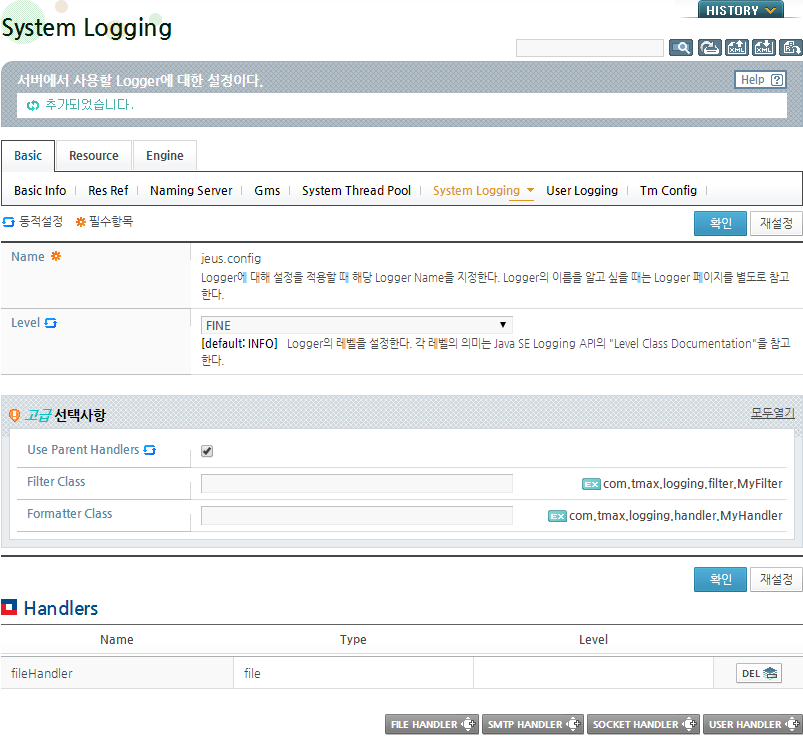Viewport: 803px width, 740px height.
Task: Open the Basic Info submenu
Action: [40, 191]
